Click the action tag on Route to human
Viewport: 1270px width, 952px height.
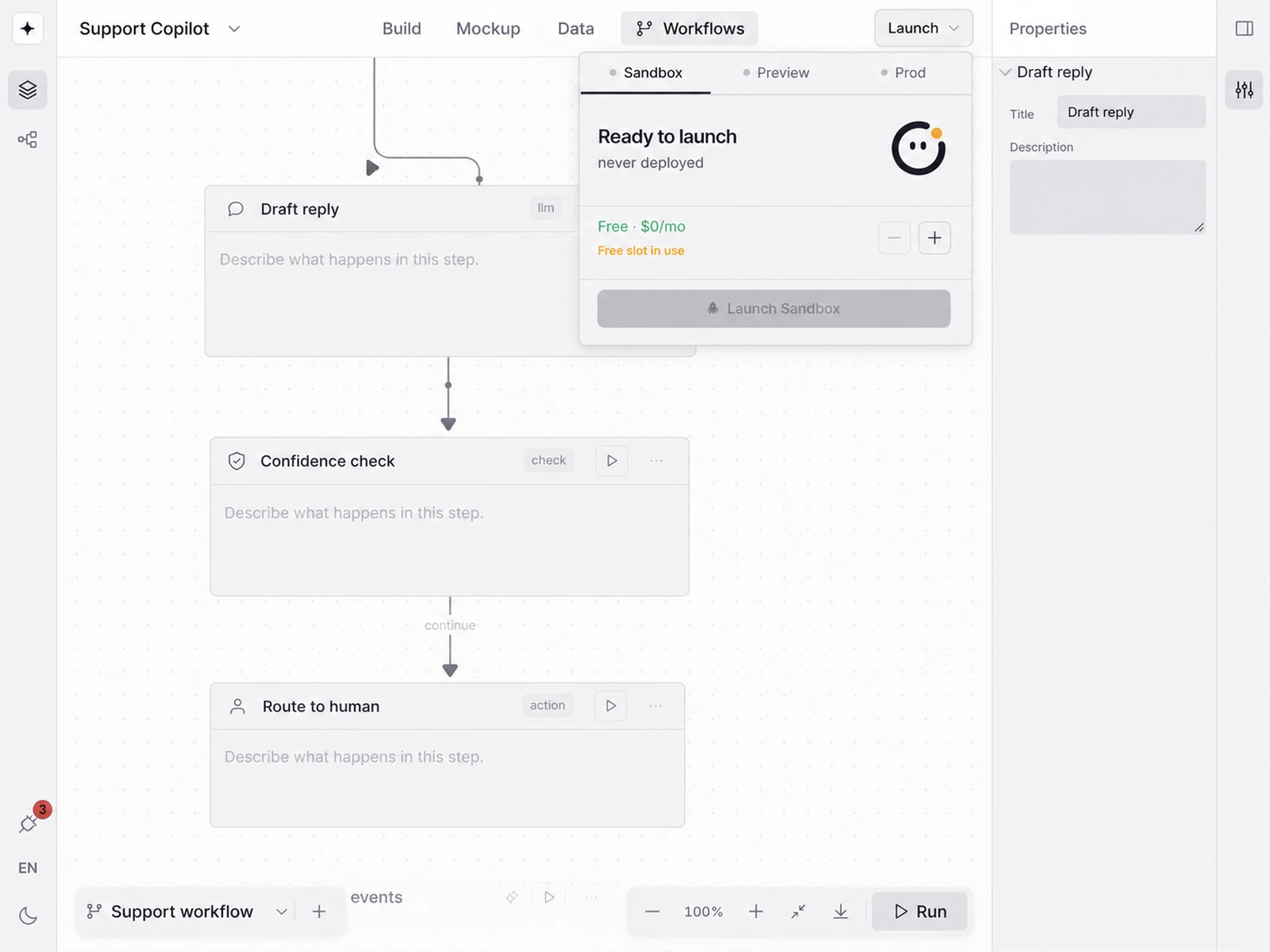coord(548,705)
